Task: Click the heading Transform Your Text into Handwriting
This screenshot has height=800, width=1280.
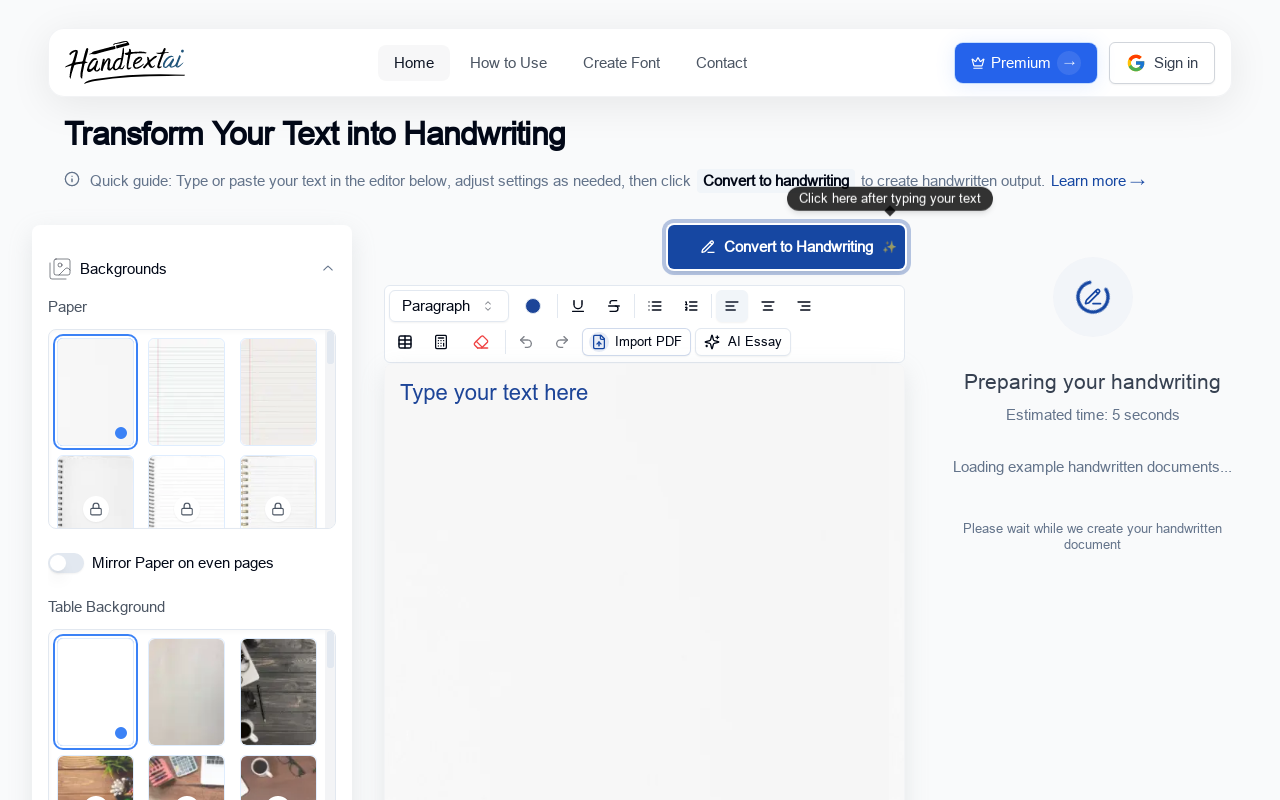Action: coord(315,133)
